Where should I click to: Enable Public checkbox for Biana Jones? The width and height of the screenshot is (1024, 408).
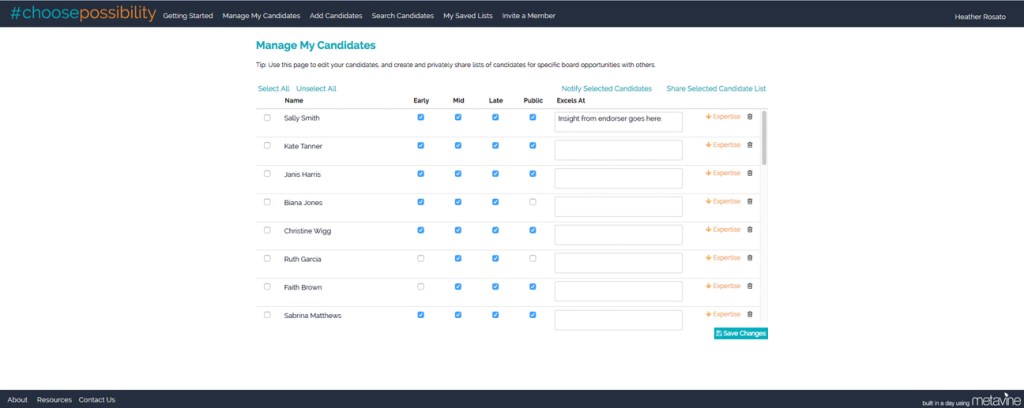coord(533,202)
